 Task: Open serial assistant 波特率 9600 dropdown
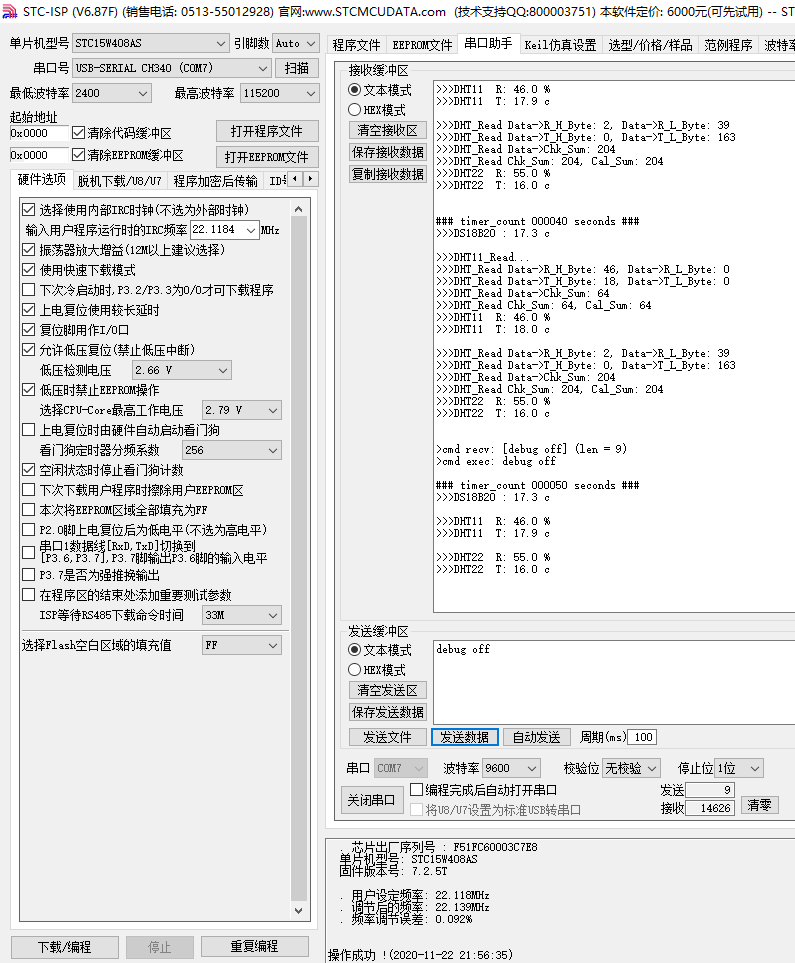point(511,768)
